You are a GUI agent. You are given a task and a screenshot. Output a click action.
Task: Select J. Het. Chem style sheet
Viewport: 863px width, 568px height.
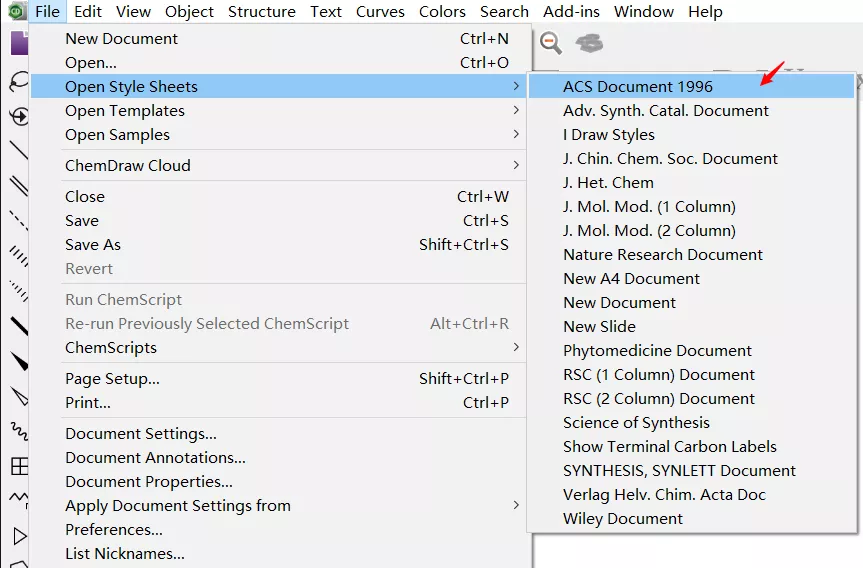[691, 183]
